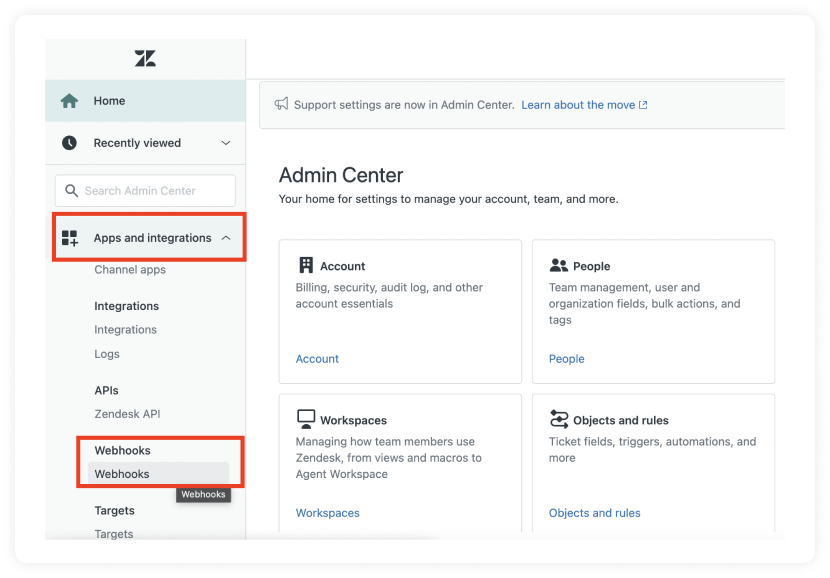Click the Recently viewed clock icon
830x578 pixels.
pyautogui.click(x=69, y=143)
